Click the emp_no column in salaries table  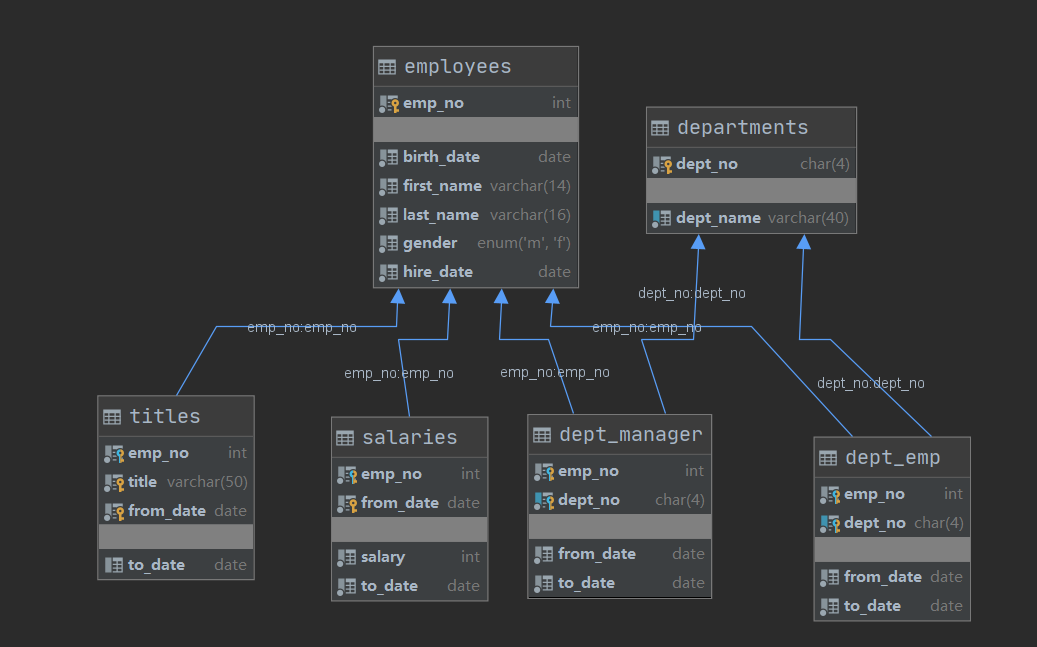tap(409, 474)
